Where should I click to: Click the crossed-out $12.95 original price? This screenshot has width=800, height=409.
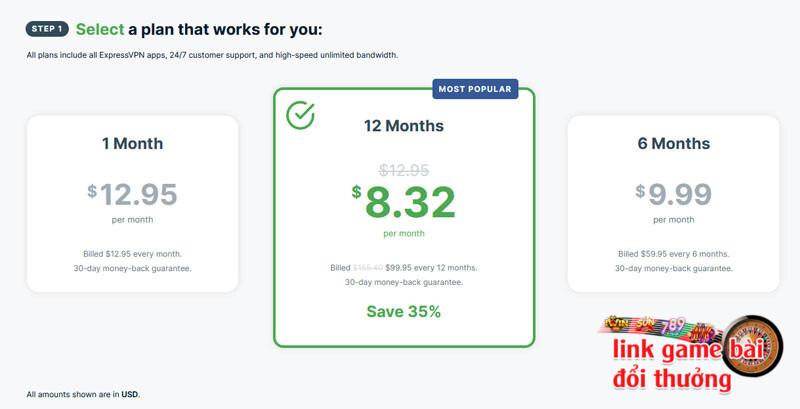(x=404, y=170)
